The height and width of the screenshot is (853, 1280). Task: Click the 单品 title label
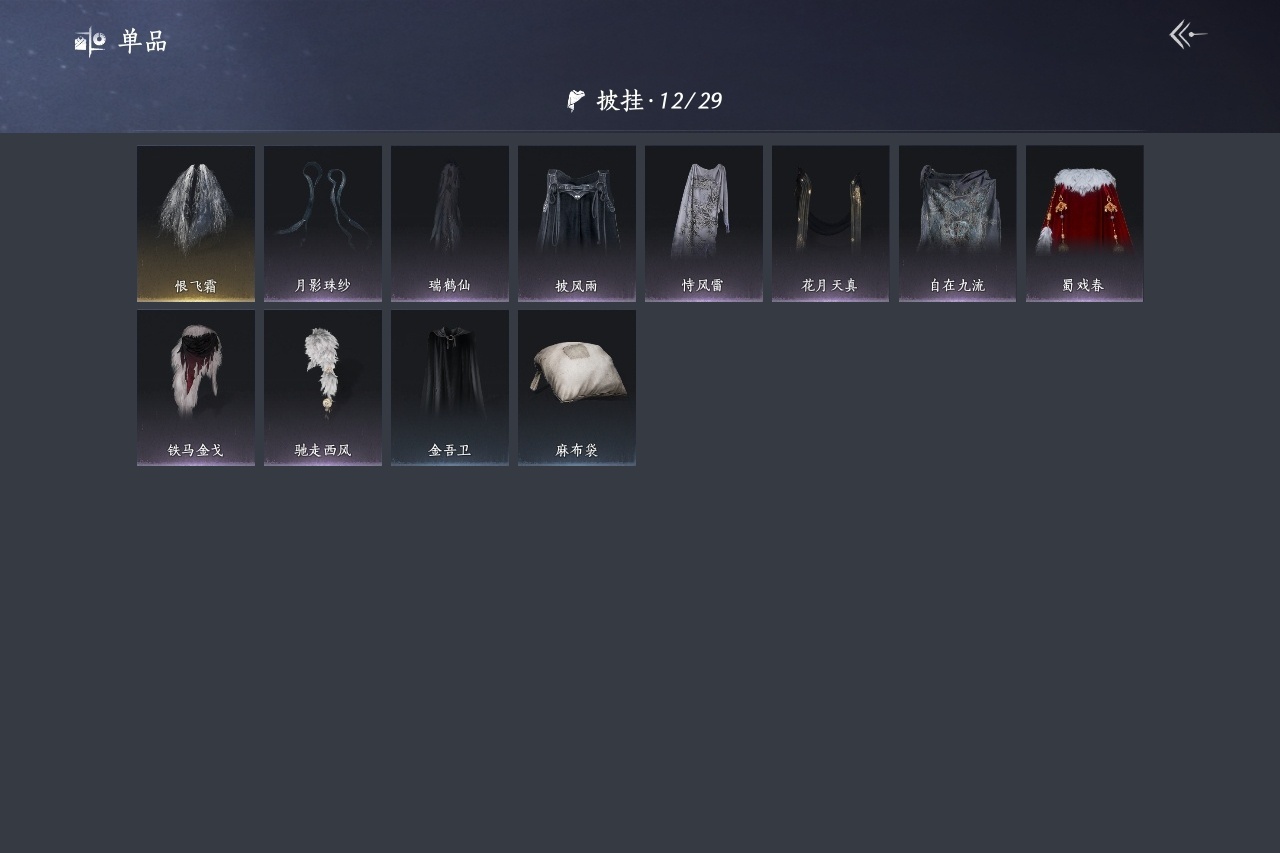(x=143, y=42)
